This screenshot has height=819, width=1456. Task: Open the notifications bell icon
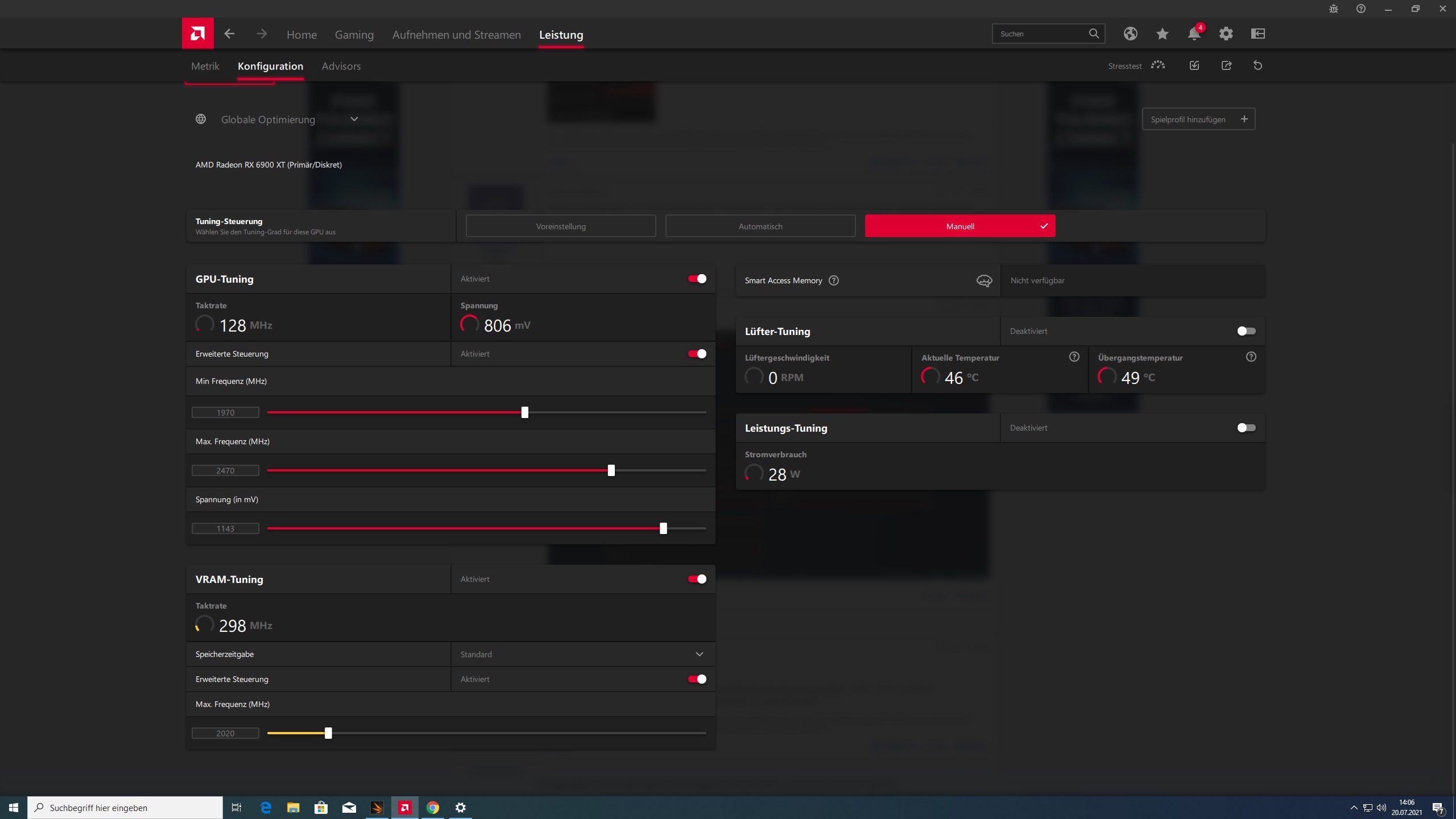coord(1194,34)
